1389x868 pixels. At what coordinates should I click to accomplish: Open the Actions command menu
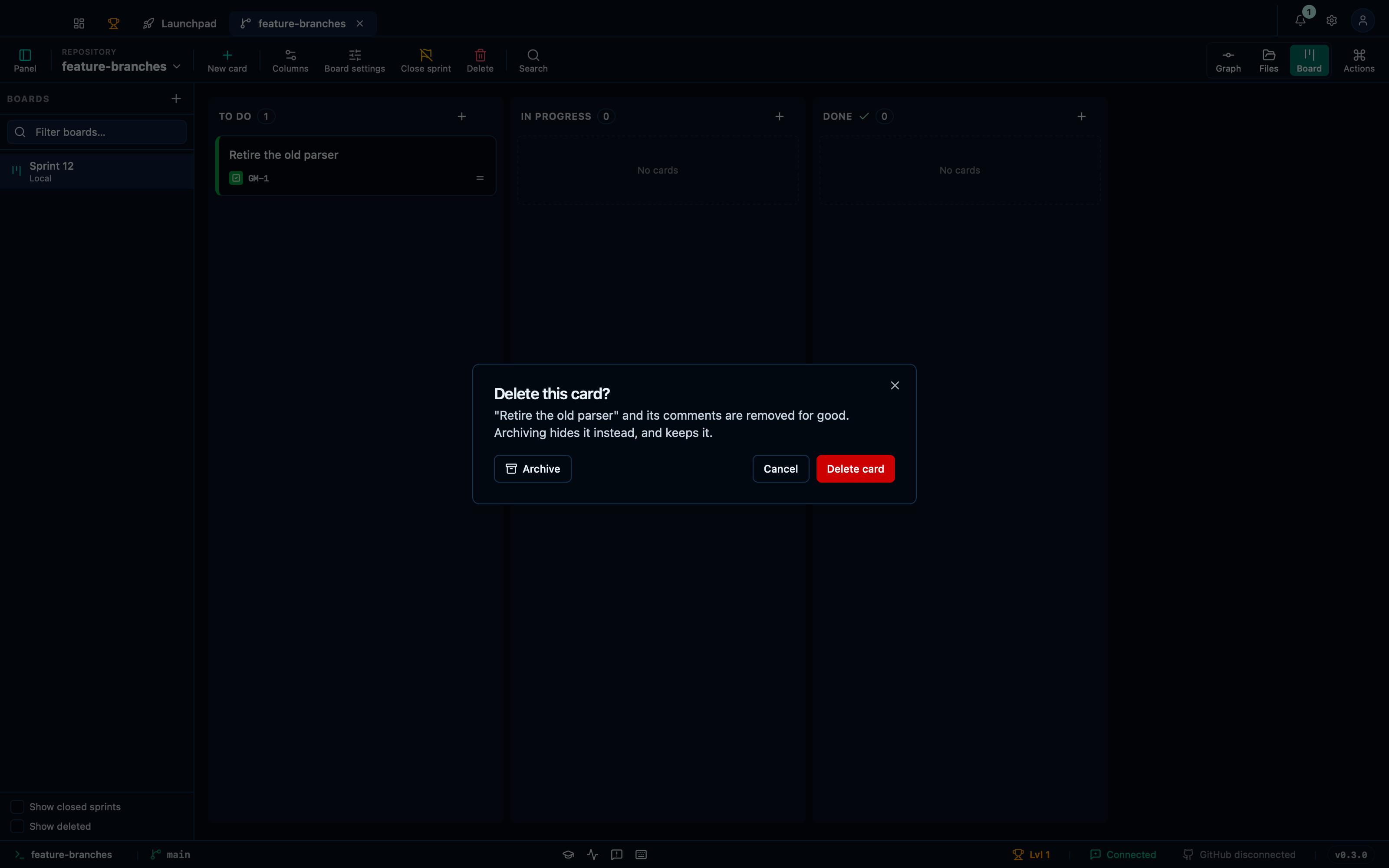pos(1359,60)
